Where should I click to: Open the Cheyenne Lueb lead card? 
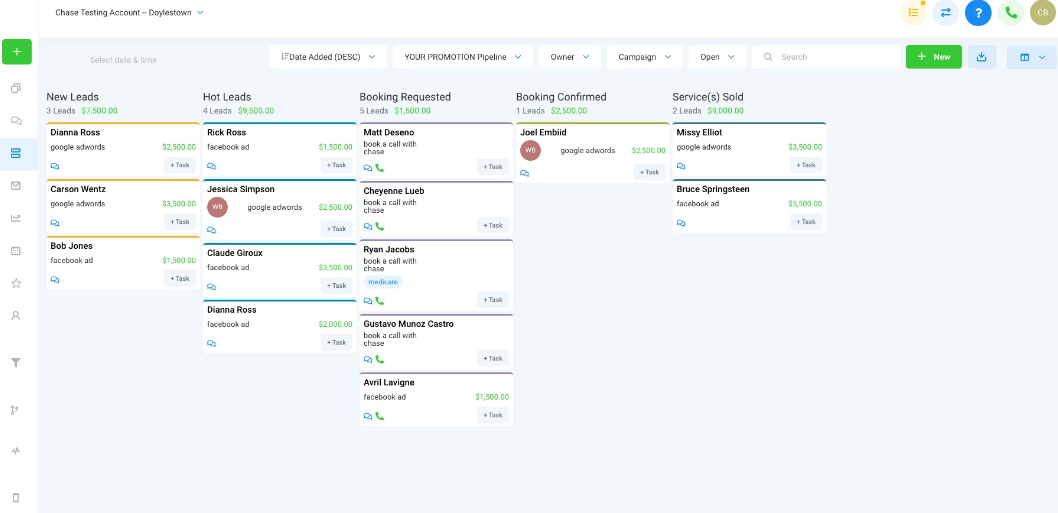(436, 209)
